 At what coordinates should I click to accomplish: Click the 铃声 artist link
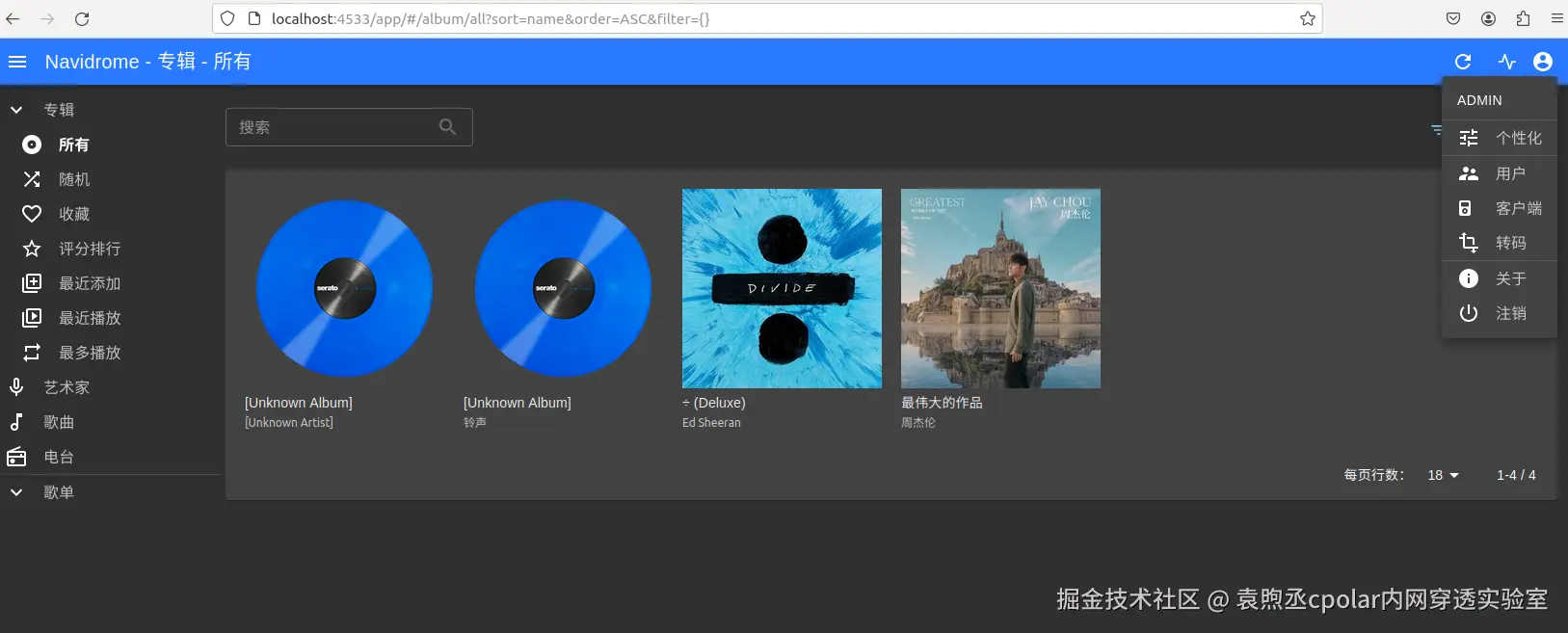pos(475,423)
